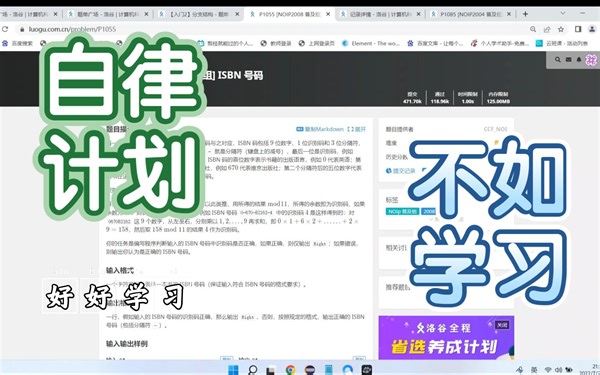The width and height of the screenshot is (600, 375).
Task: Click the Luogu site search icon
Action: point(558,60)
